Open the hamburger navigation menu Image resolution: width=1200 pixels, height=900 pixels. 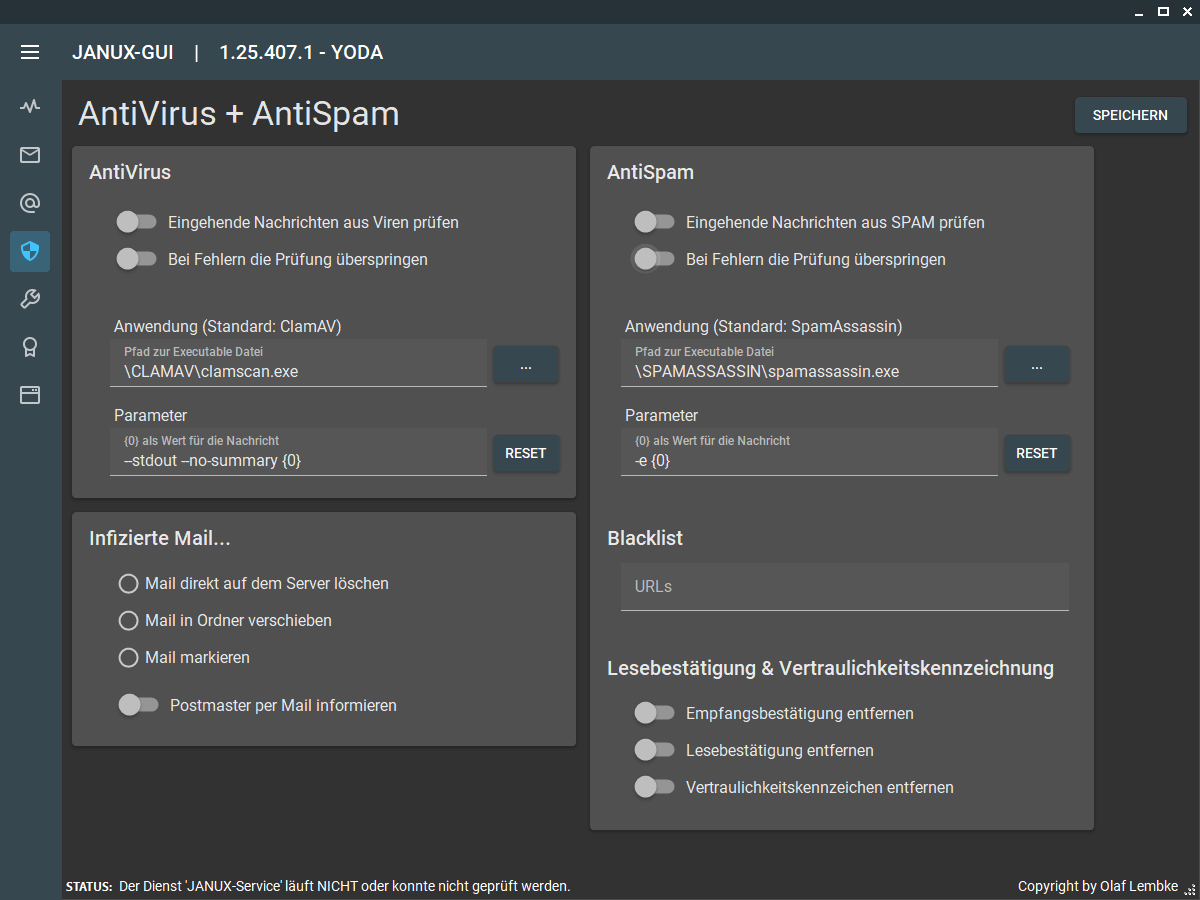(x=30, y=52)
